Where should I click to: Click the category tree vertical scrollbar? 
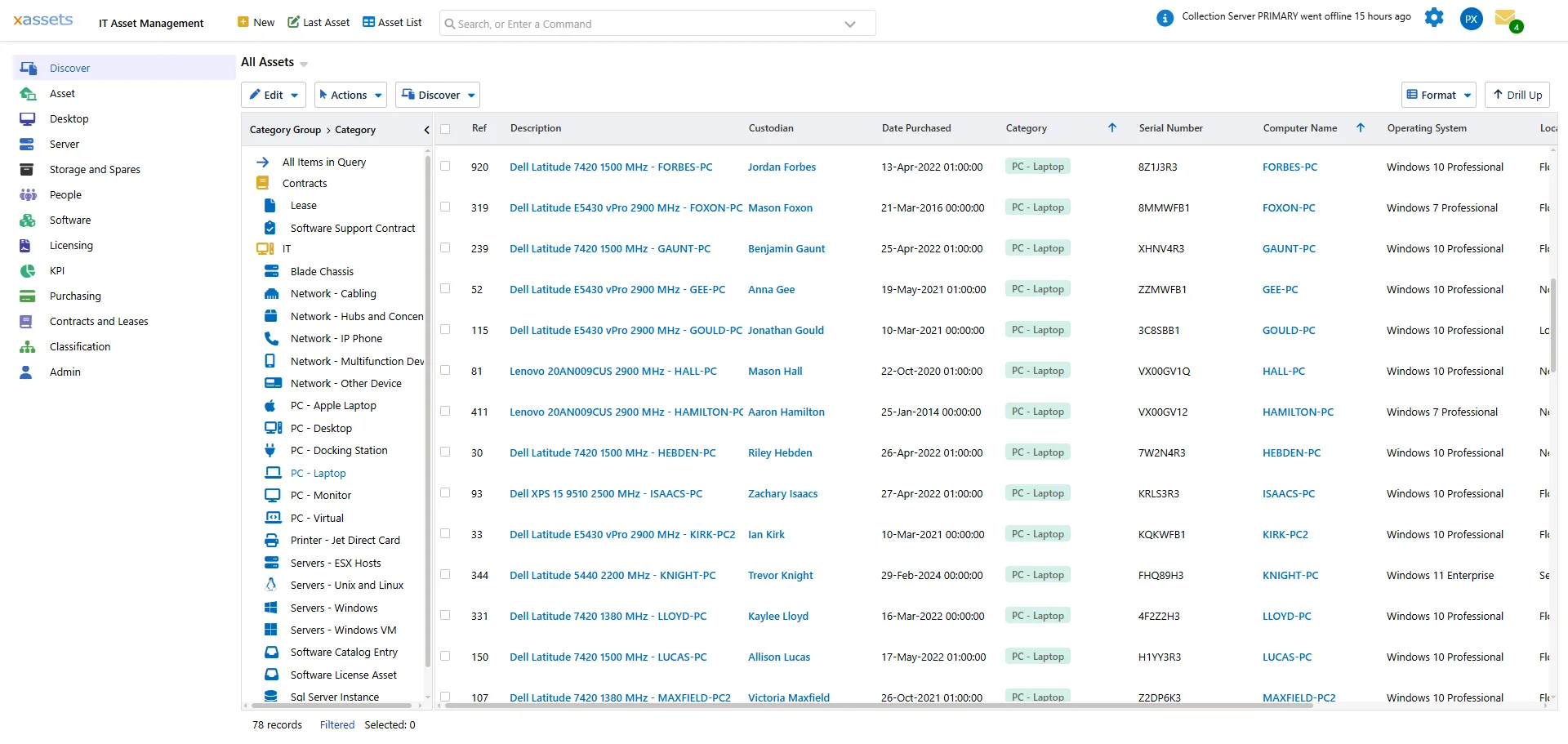click(428, 411)
